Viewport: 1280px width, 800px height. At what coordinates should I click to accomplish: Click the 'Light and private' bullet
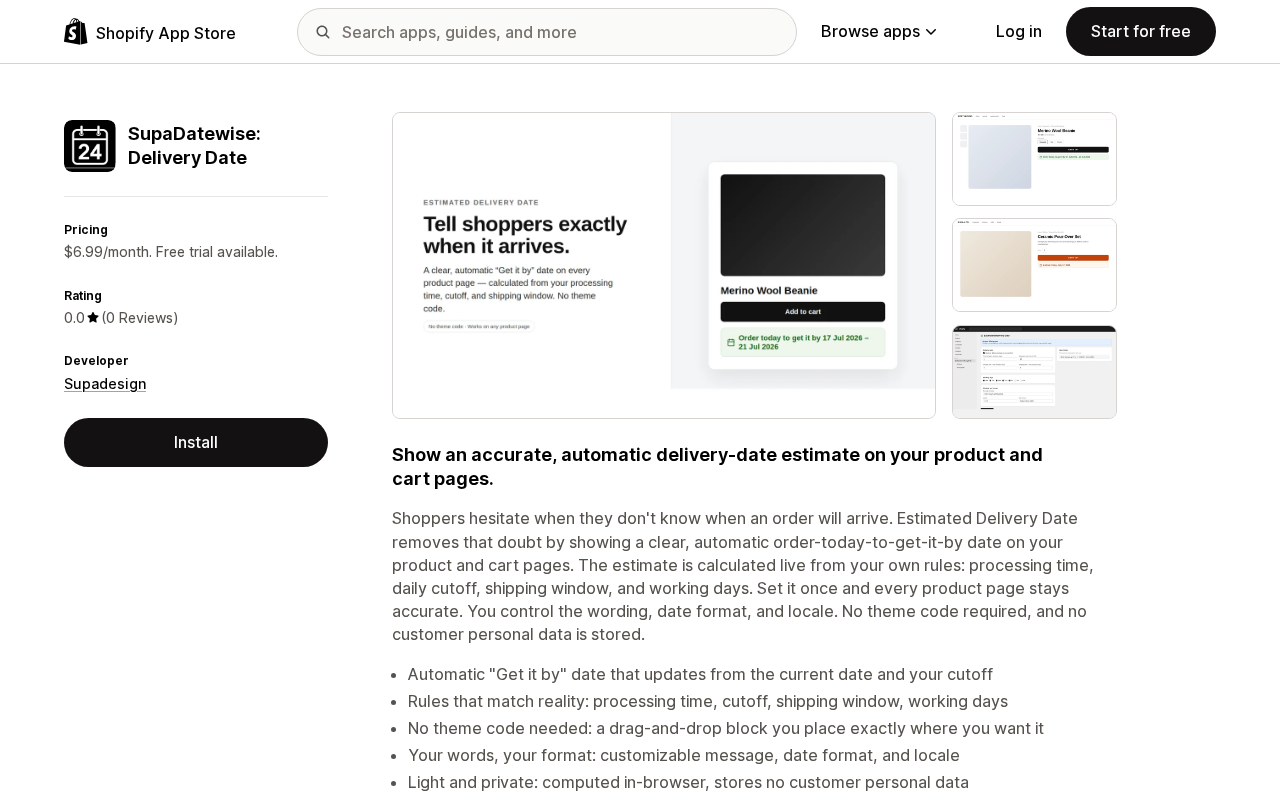click(x=688, y=782)
